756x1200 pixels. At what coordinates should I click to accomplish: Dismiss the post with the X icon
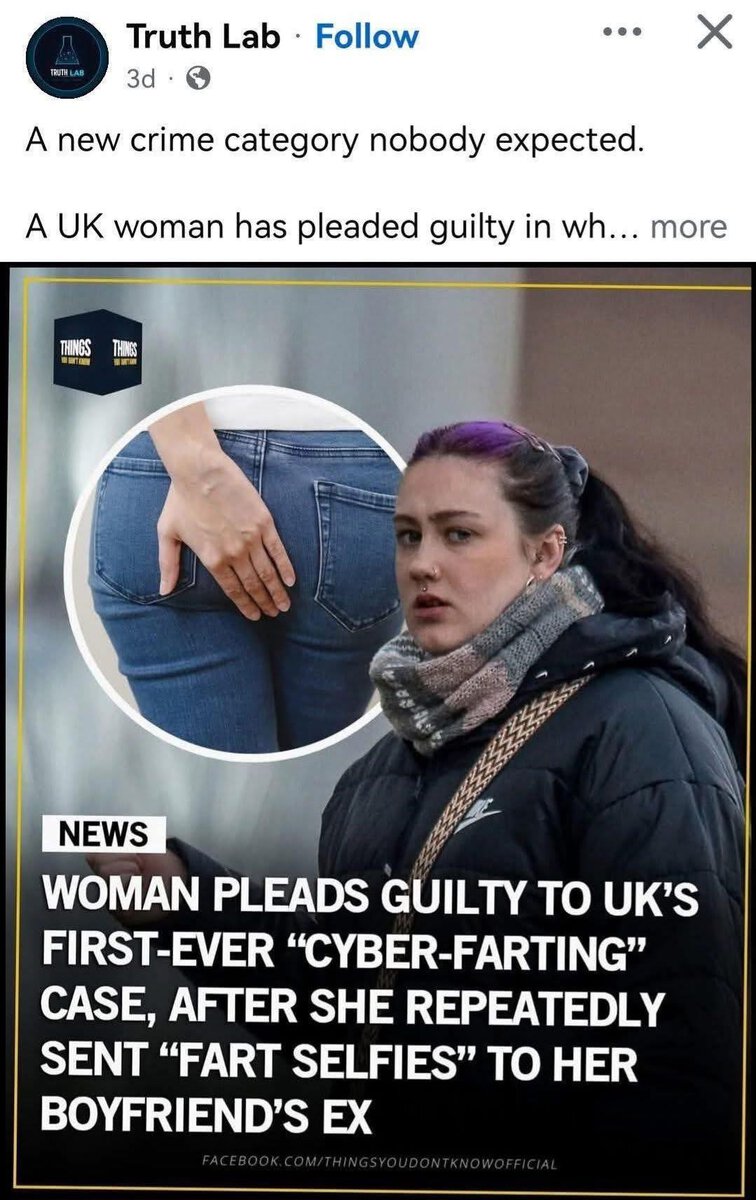tap(713, 34)
